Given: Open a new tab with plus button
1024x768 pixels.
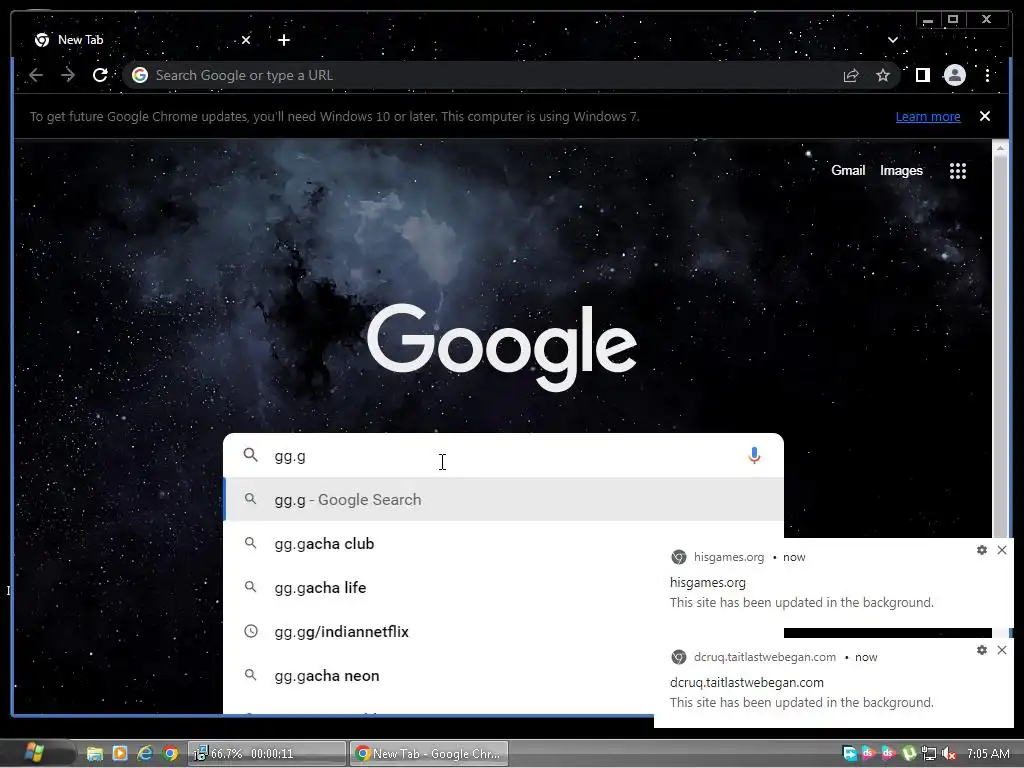Looking at the screenshot, I should pos(283,40).
